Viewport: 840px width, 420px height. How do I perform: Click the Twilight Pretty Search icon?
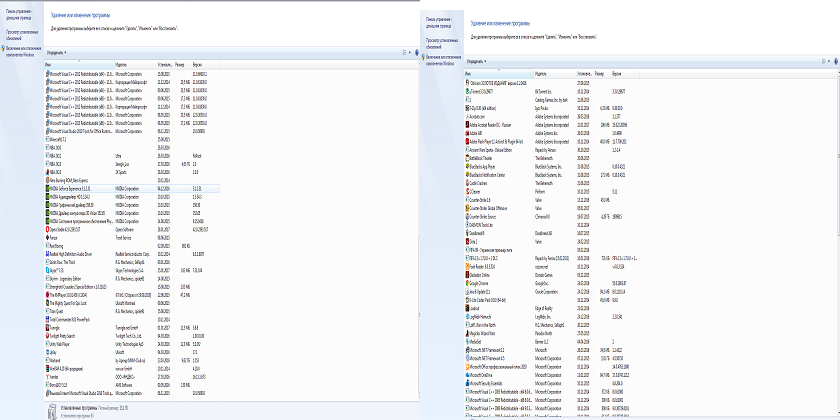(x=47, y=336)
